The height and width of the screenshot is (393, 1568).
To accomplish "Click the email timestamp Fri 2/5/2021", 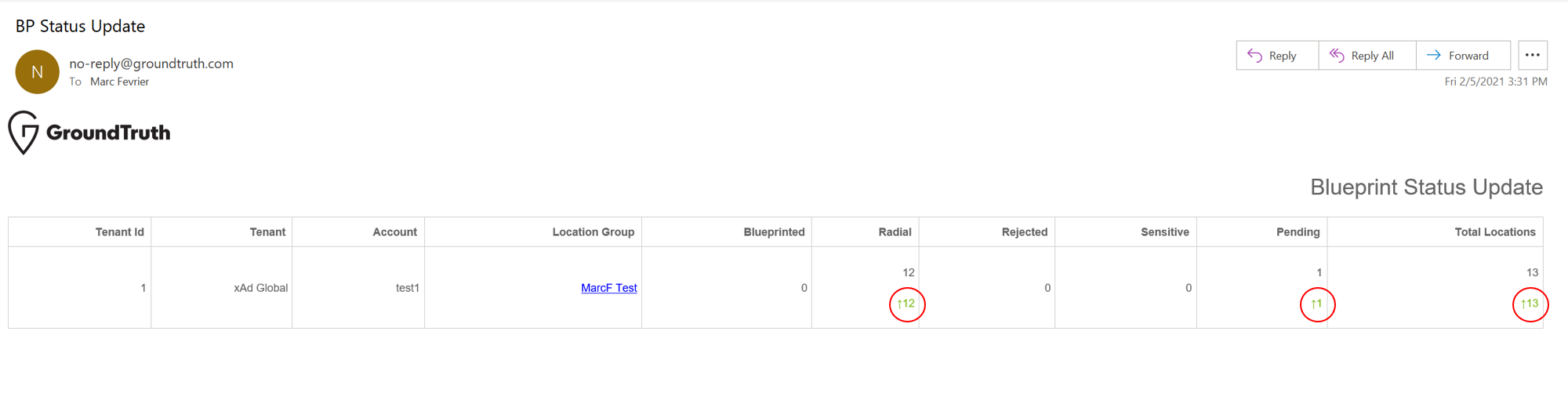I will [1495, 82].
